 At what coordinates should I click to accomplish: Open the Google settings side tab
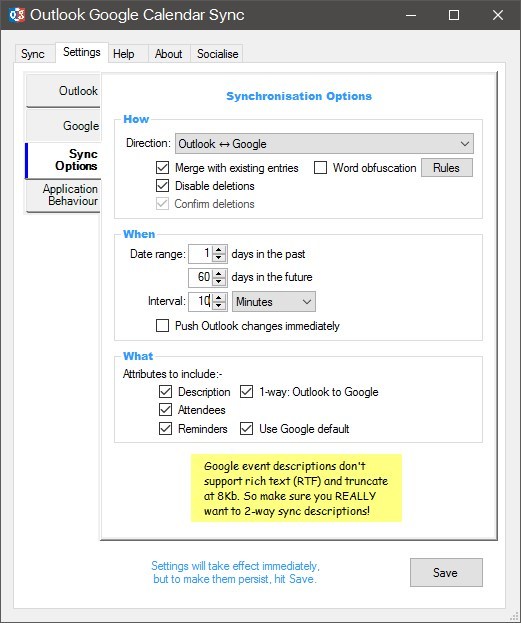point(64,126)
